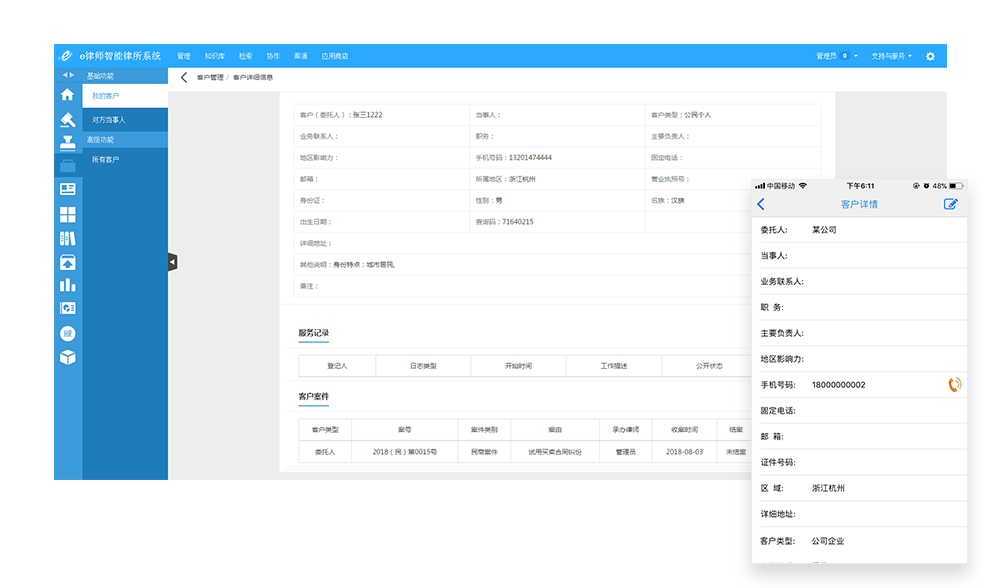This screenshot has width=1000, height=588.
Task: Open the 知识库 top menu
Action: (x=214, y=57)
